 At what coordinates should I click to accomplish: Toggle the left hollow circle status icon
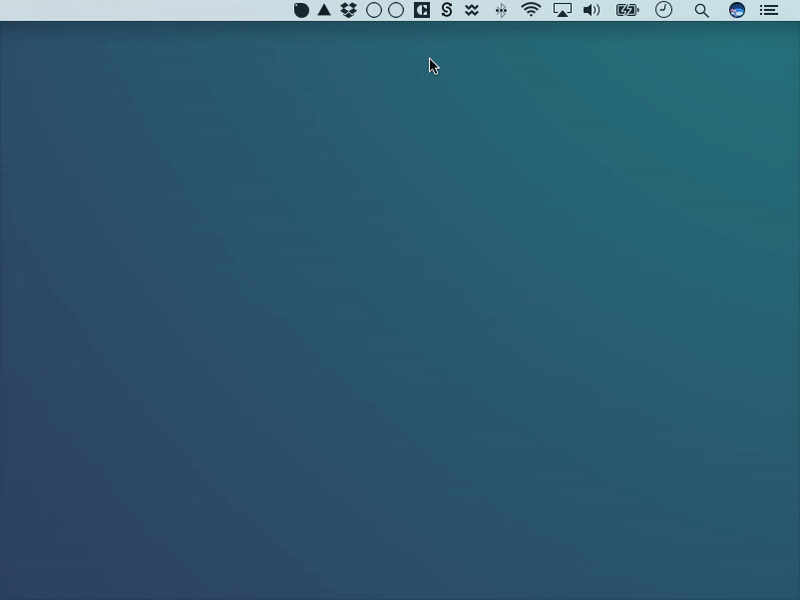pyautogui.click(x=371, y=11)
